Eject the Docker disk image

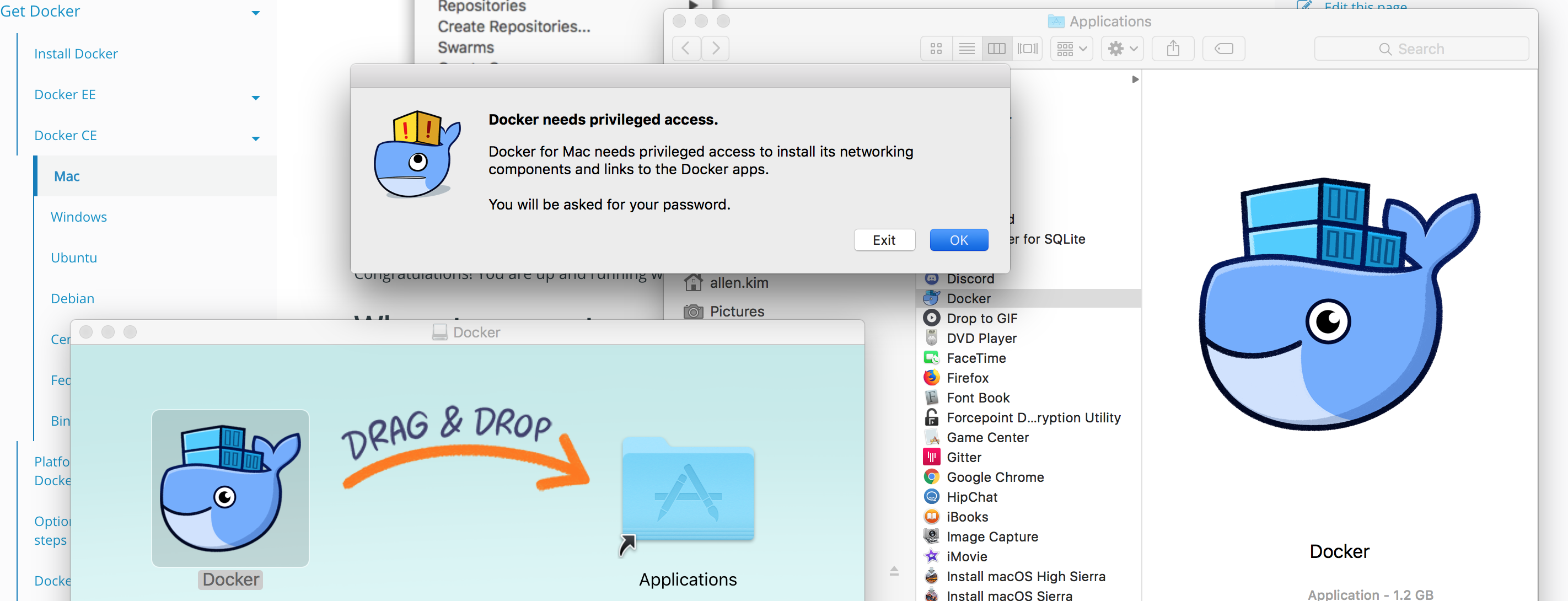click(894, 570)
